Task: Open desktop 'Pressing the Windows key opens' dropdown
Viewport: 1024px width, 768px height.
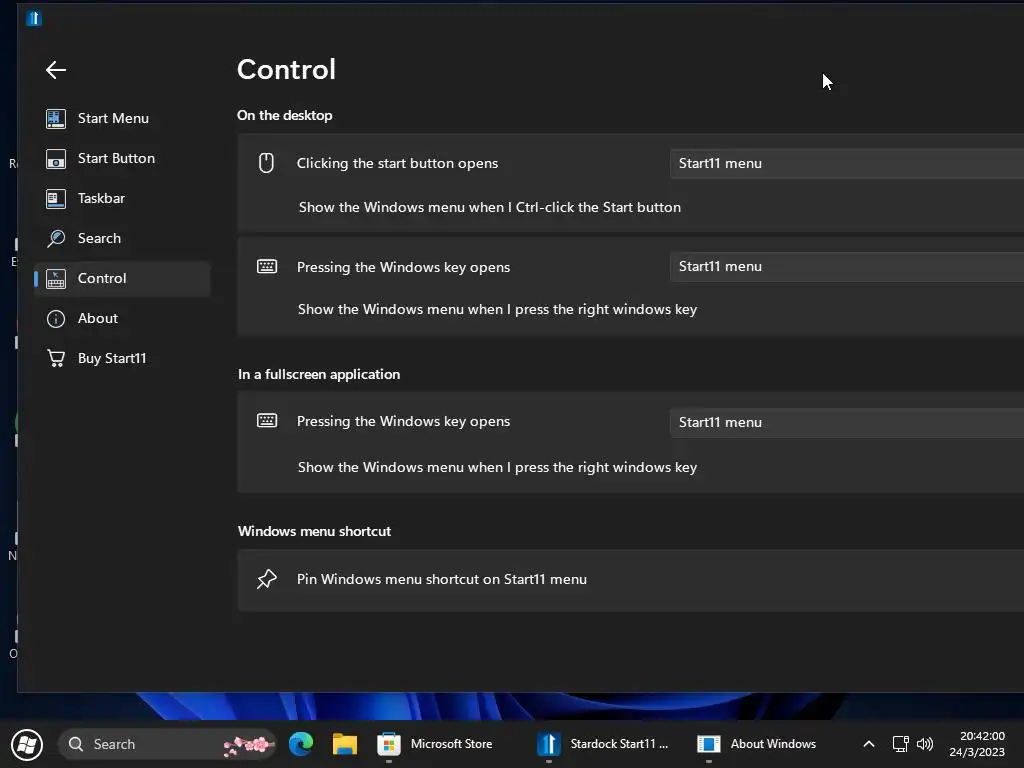Action: (846, 266)
